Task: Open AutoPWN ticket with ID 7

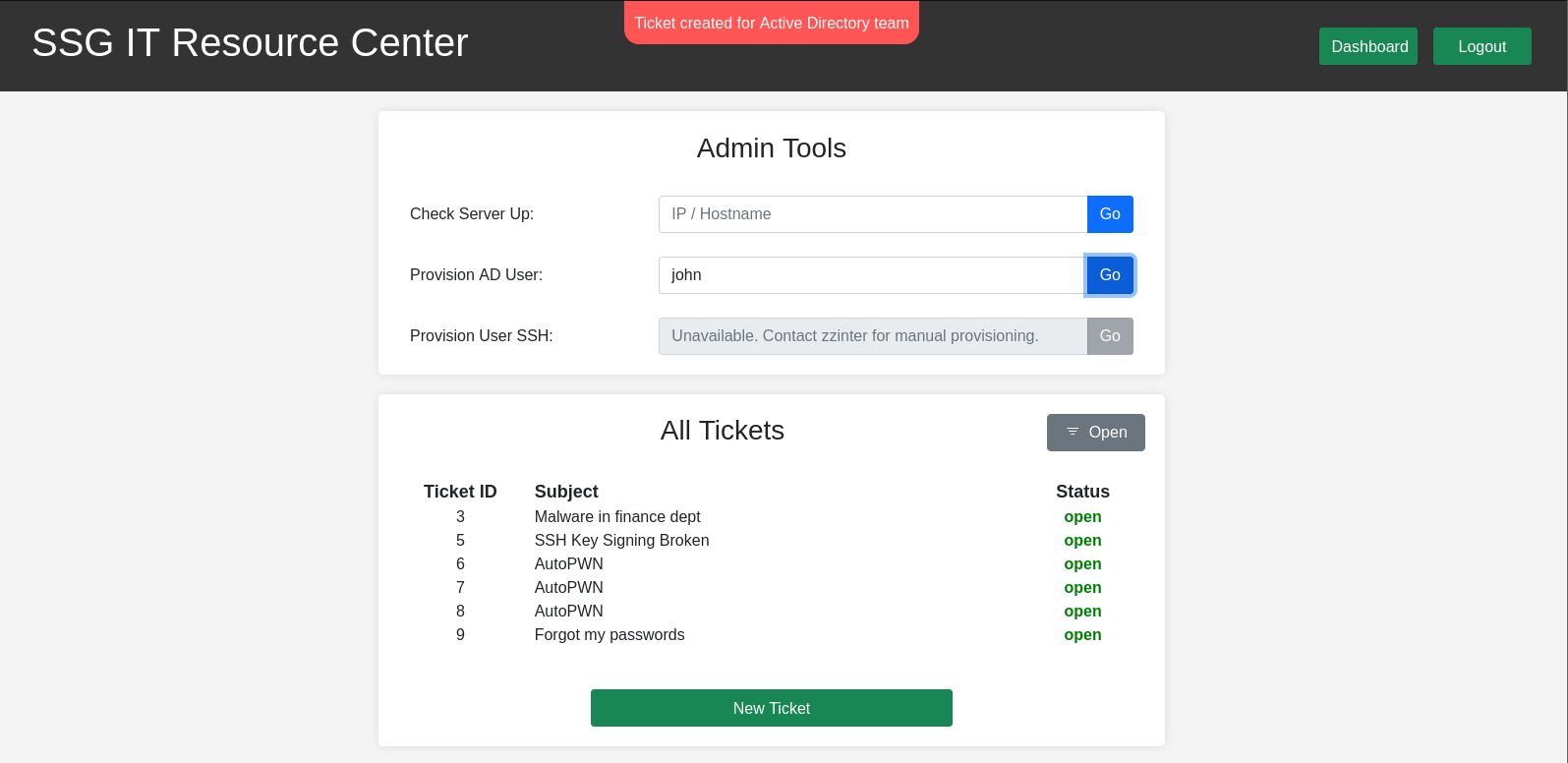Action: (x=568, y=587)
